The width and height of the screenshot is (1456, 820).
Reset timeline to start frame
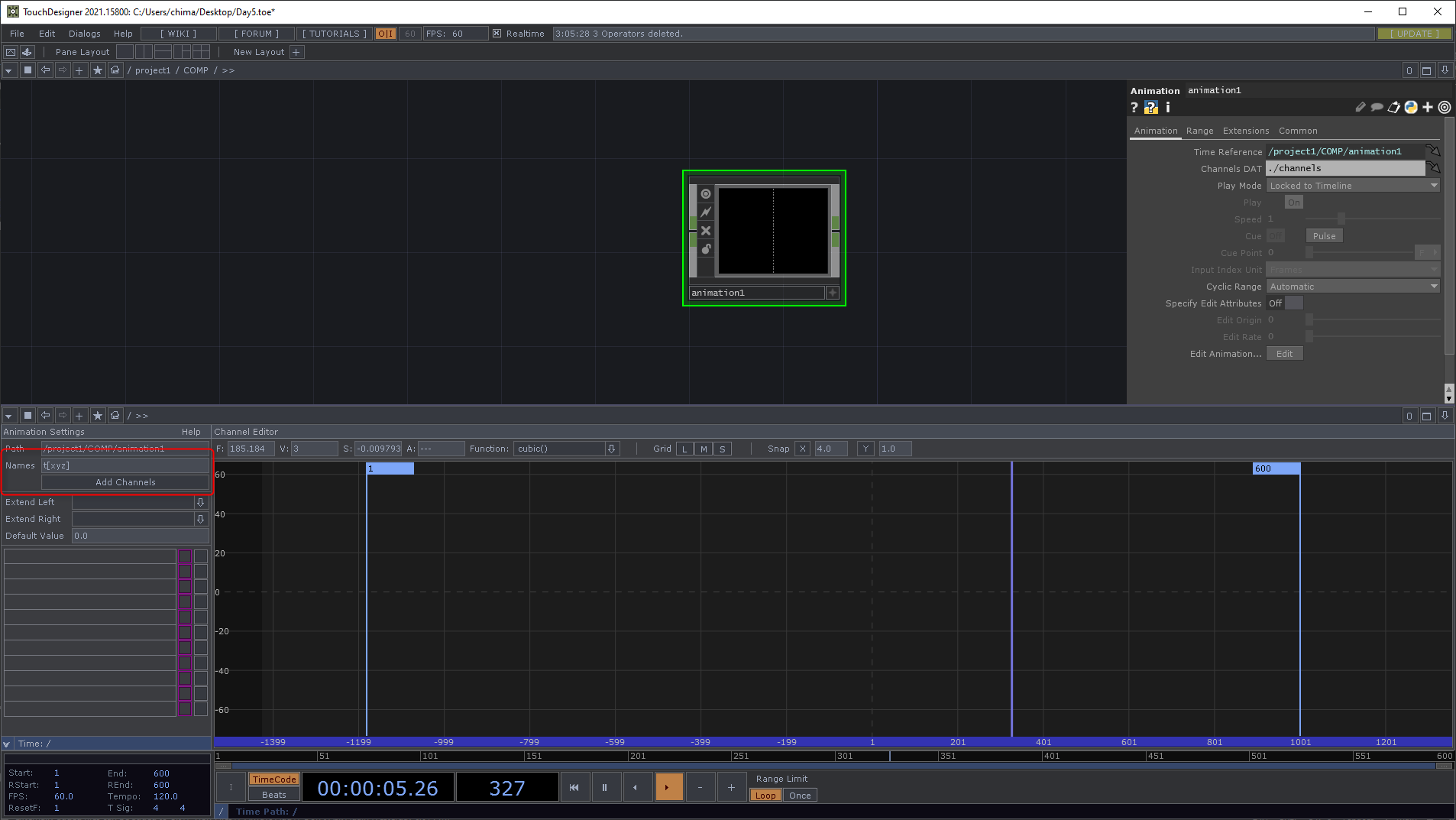point(574,787)
